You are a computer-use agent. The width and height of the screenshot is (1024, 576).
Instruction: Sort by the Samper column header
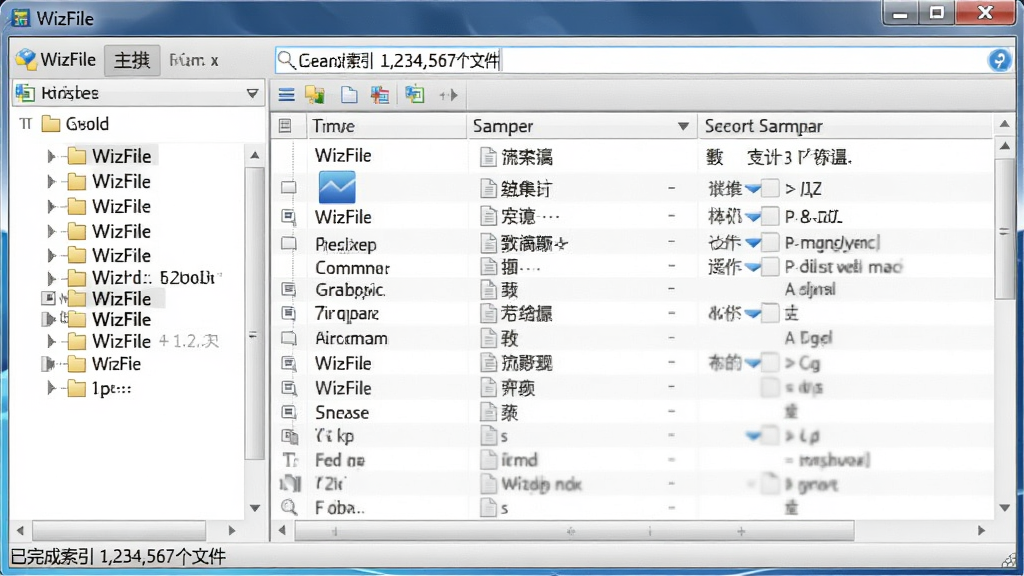[x=582, y=126]
